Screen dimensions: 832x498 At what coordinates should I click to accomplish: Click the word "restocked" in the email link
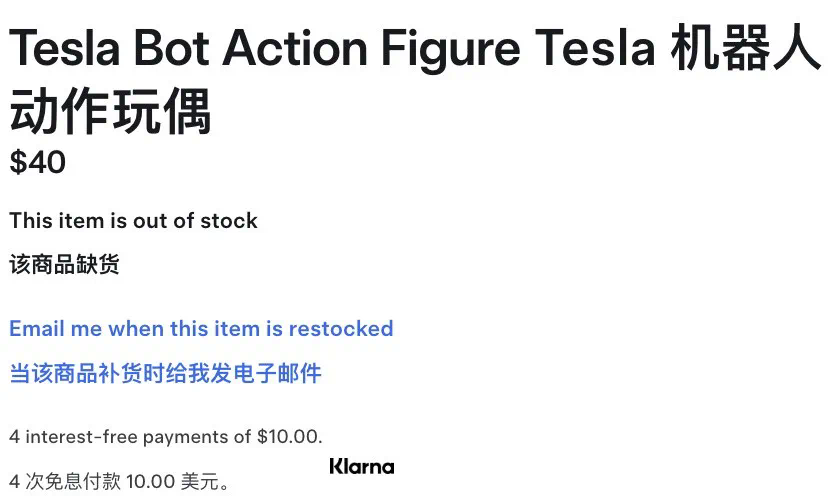click(341, 328)
